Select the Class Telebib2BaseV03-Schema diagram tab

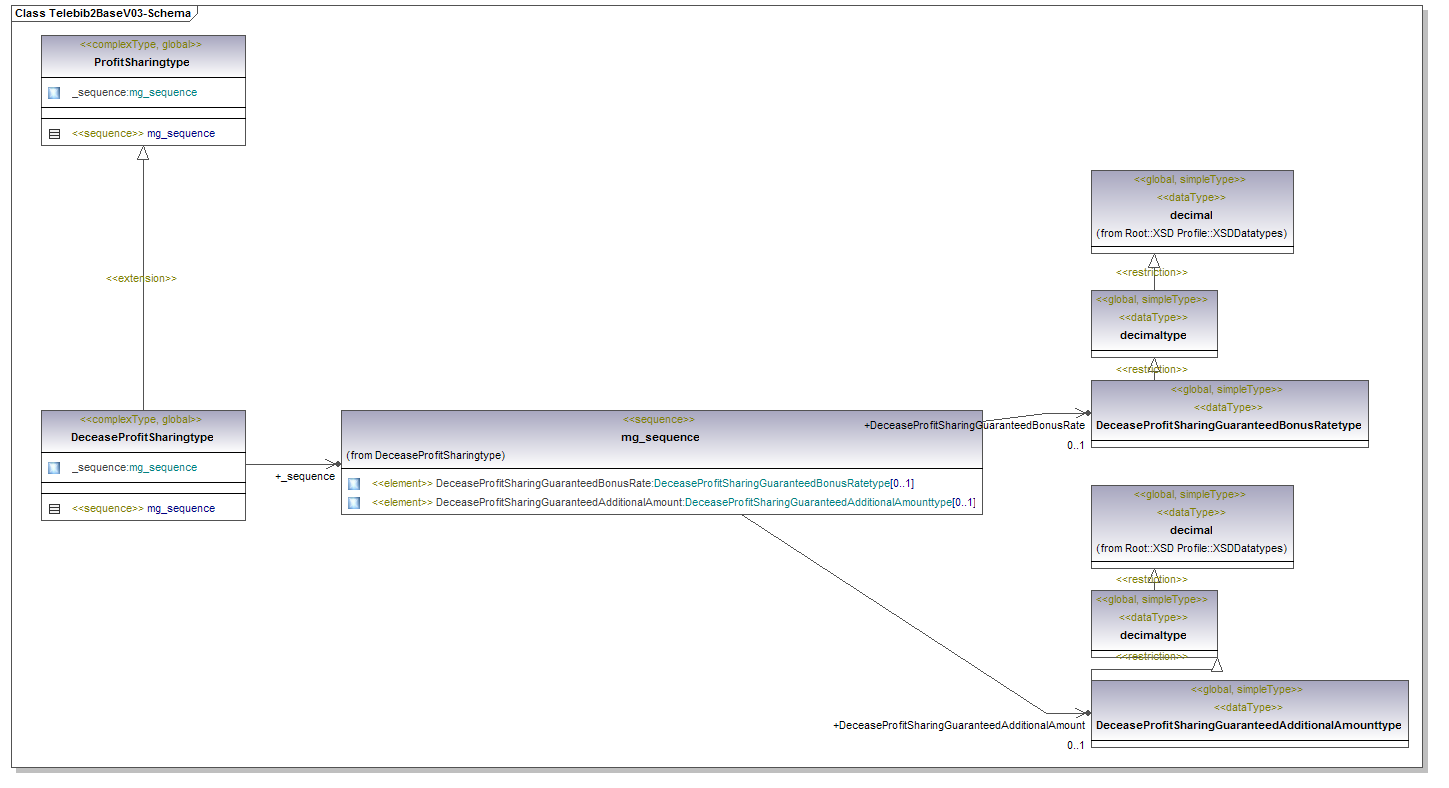point(103,13)
